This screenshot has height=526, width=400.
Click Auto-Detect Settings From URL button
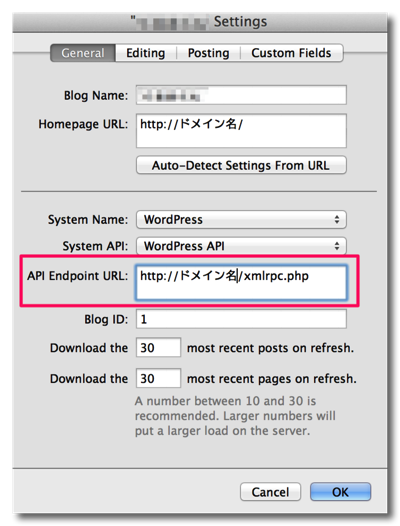click(x=241, y=165)
